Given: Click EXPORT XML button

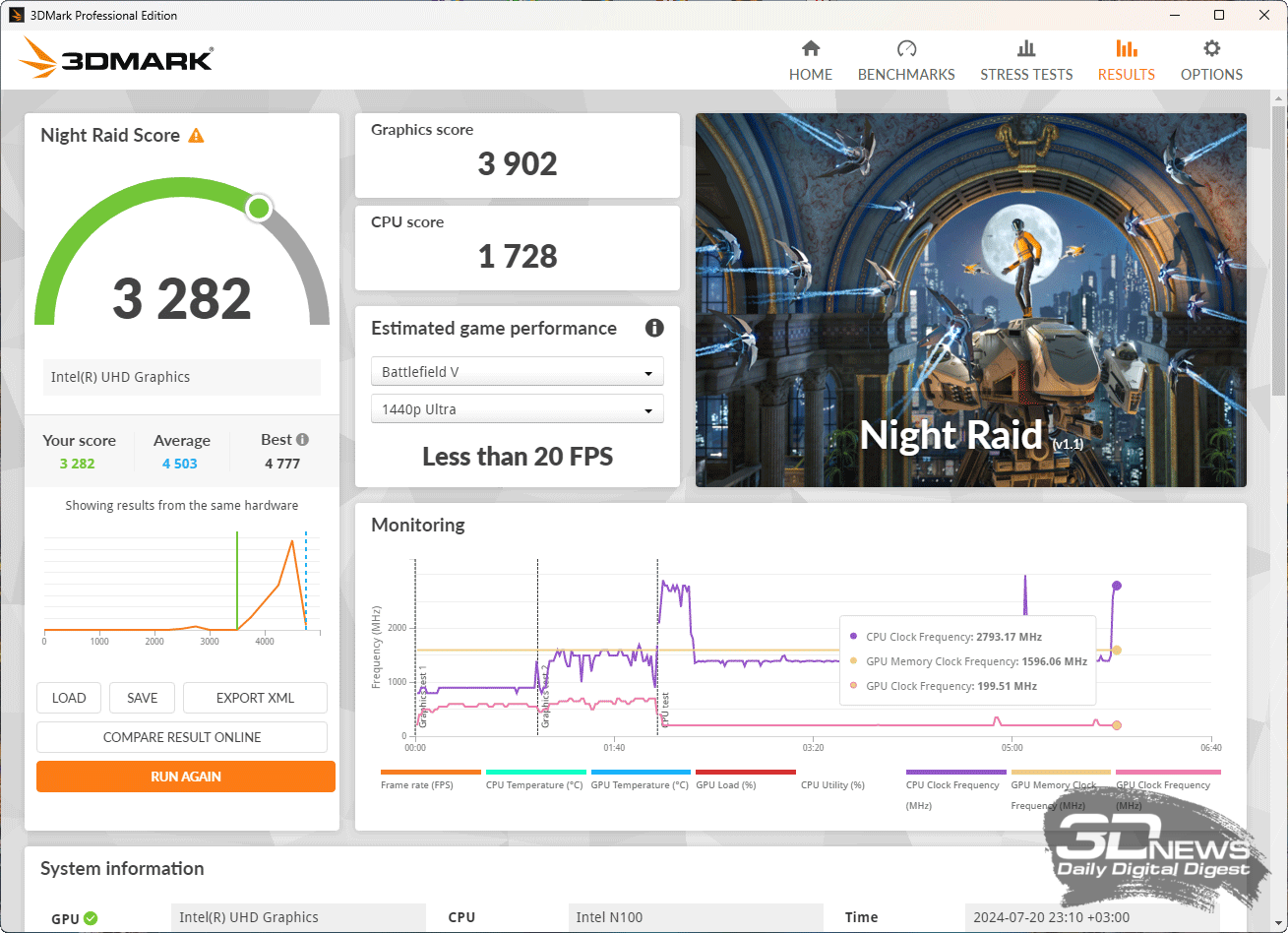Looking at the screenshot, I should (255, 698).
